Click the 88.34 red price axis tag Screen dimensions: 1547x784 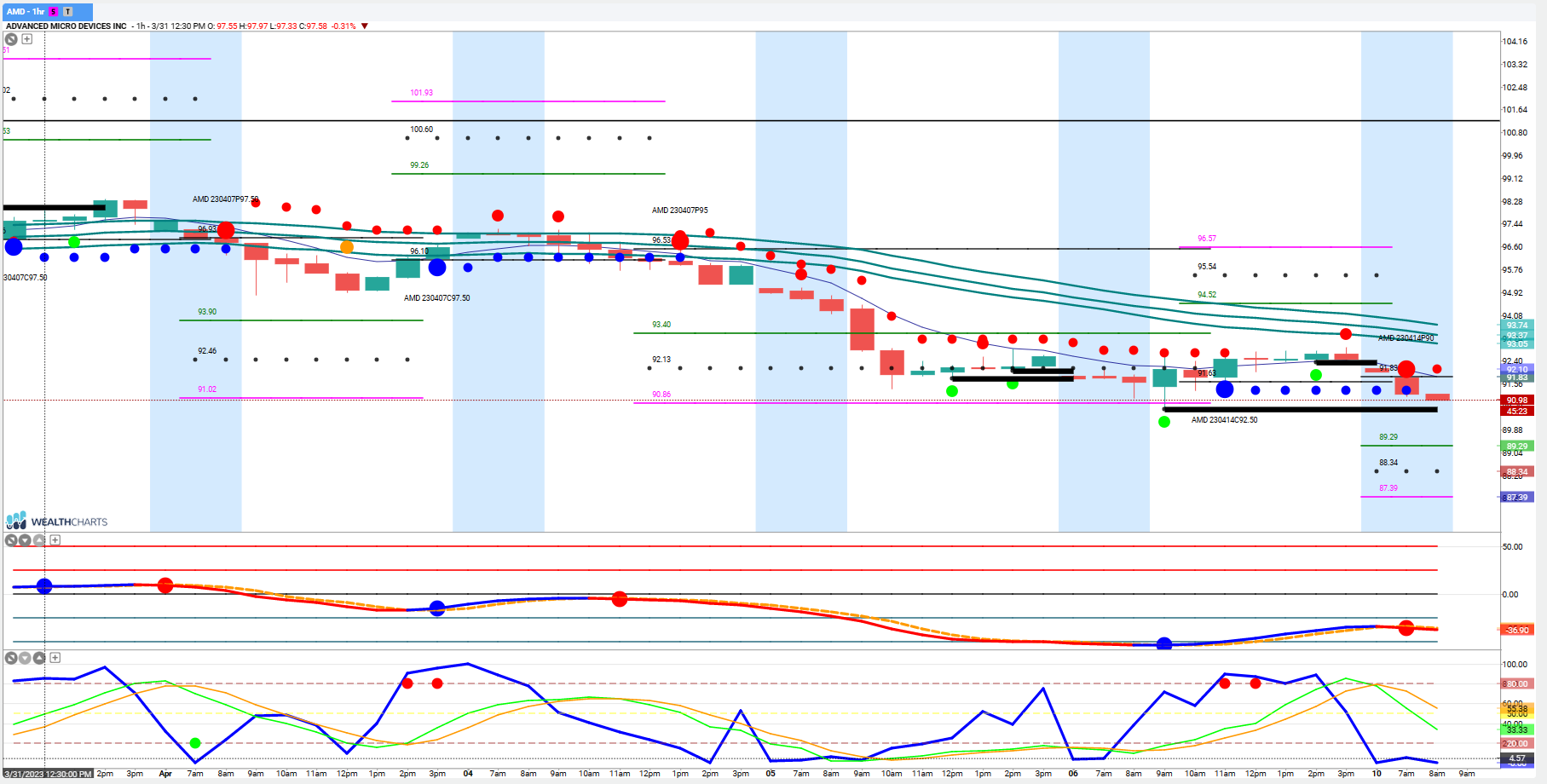tap(1516, 471)
